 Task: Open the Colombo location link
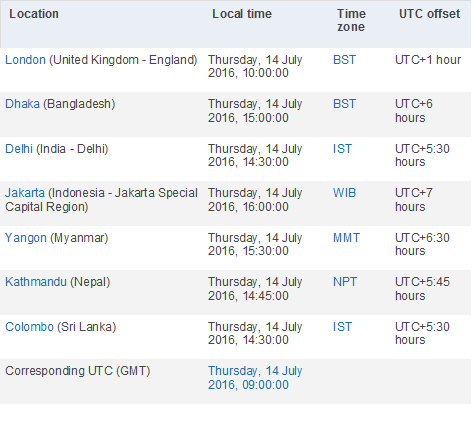click(x=29, y=327)
